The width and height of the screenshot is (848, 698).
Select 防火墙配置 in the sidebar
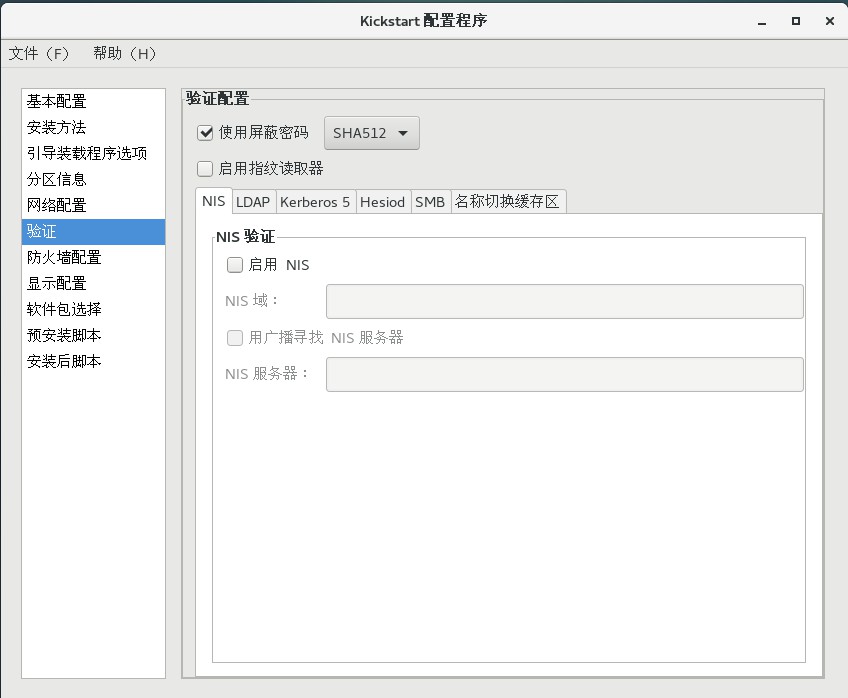click(x=93, y=257)
